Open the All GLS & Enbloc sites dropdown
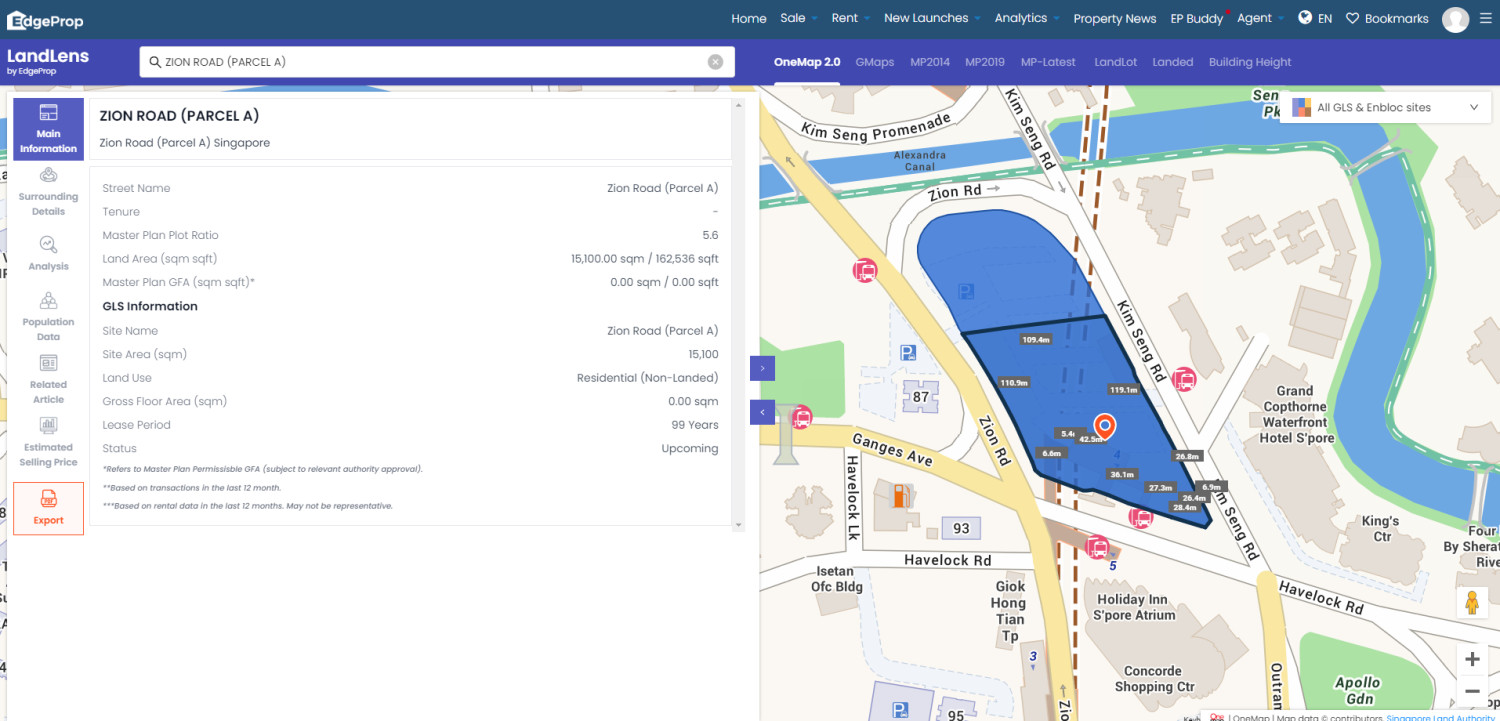The height and width of the screenshot is (721, 1500). tap(1386, 108)
